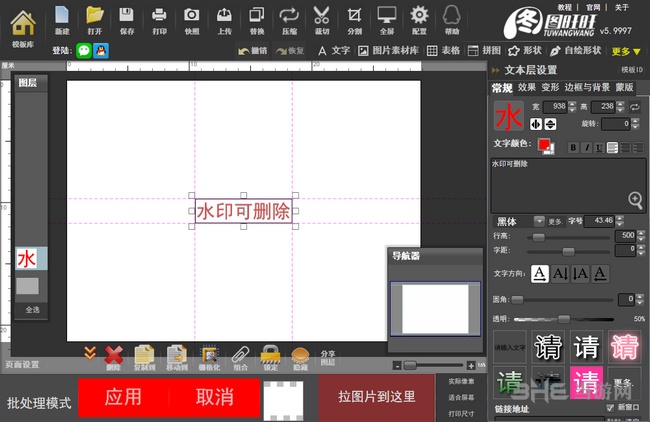Image resolution: width=650 pixels, height=422 pixels.
Task: Hide the layer with 隐藏
Action: (301, 358)
